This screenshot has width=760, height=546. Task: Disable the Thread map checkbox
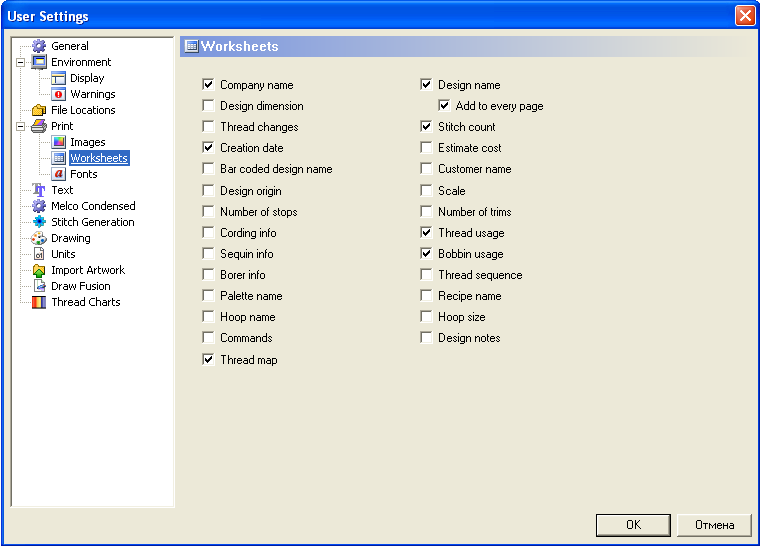(x=208, y=359)
